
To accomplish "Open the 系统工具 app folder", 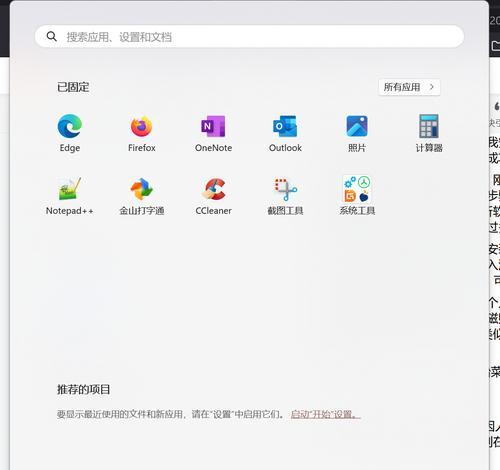I will (x=357, y=196).
